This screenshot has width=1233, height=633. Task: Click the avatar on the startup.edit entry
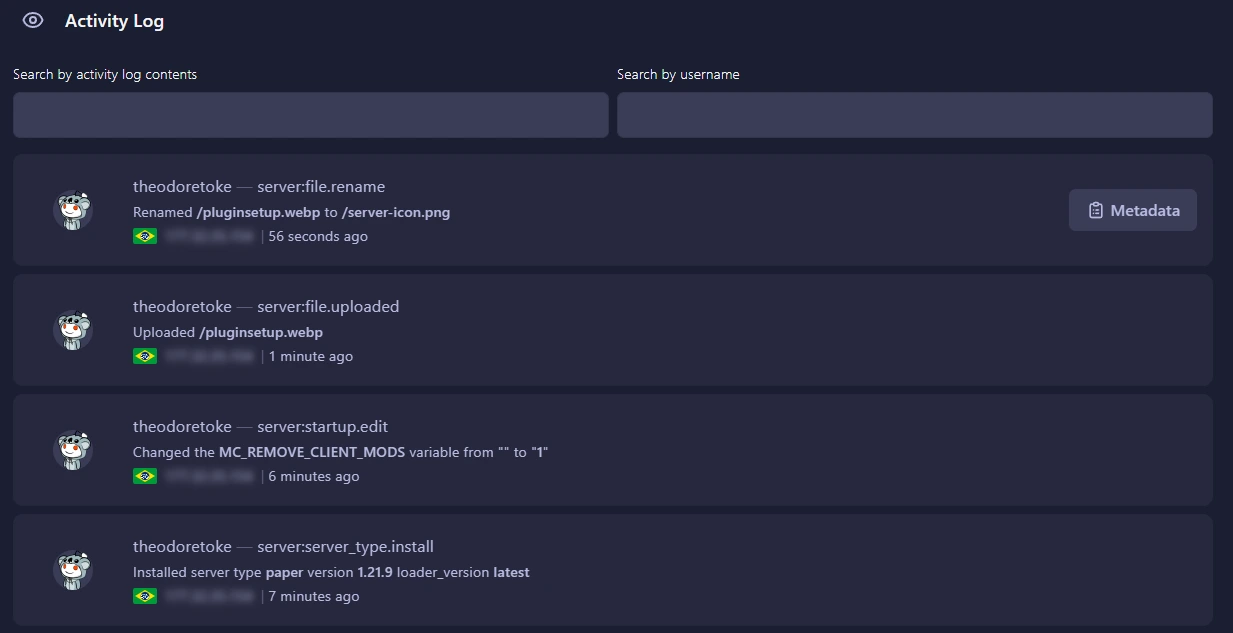click(x=72, y=450)
